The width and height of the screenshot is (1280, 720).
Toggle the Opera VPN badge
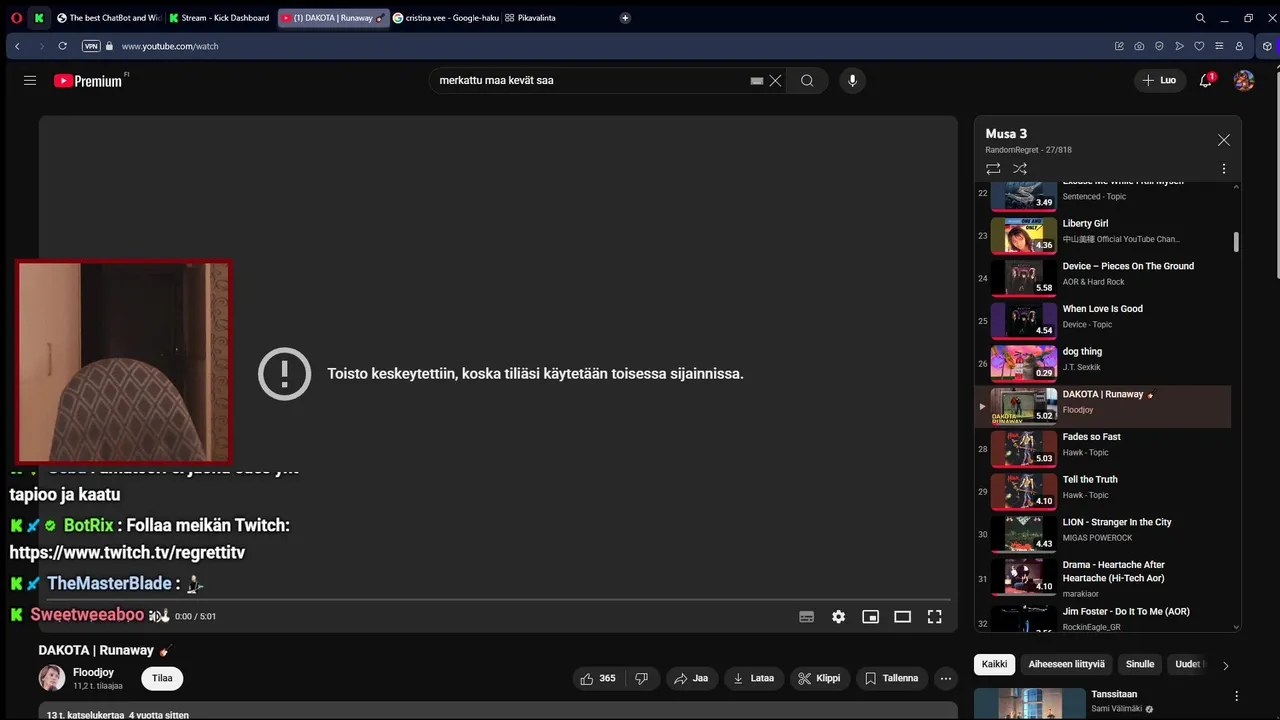[91, 46]
